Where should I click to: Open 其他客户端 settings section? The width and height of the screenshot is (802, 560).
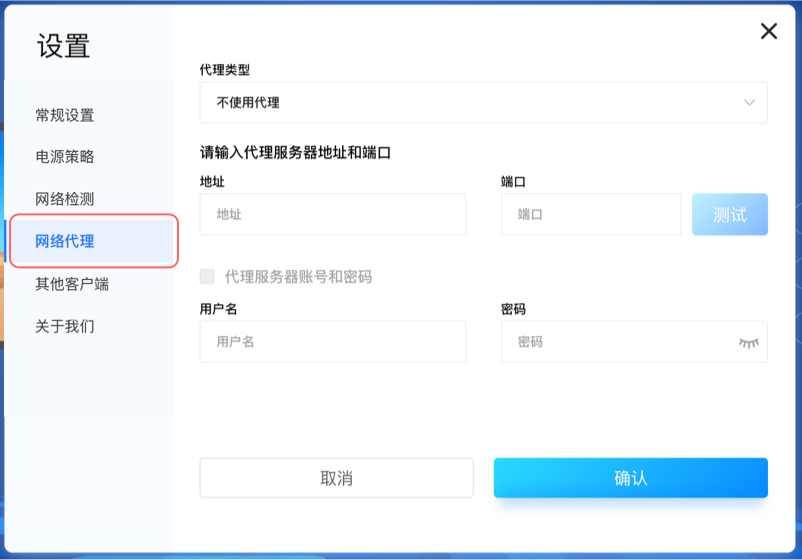click(72, 284)
